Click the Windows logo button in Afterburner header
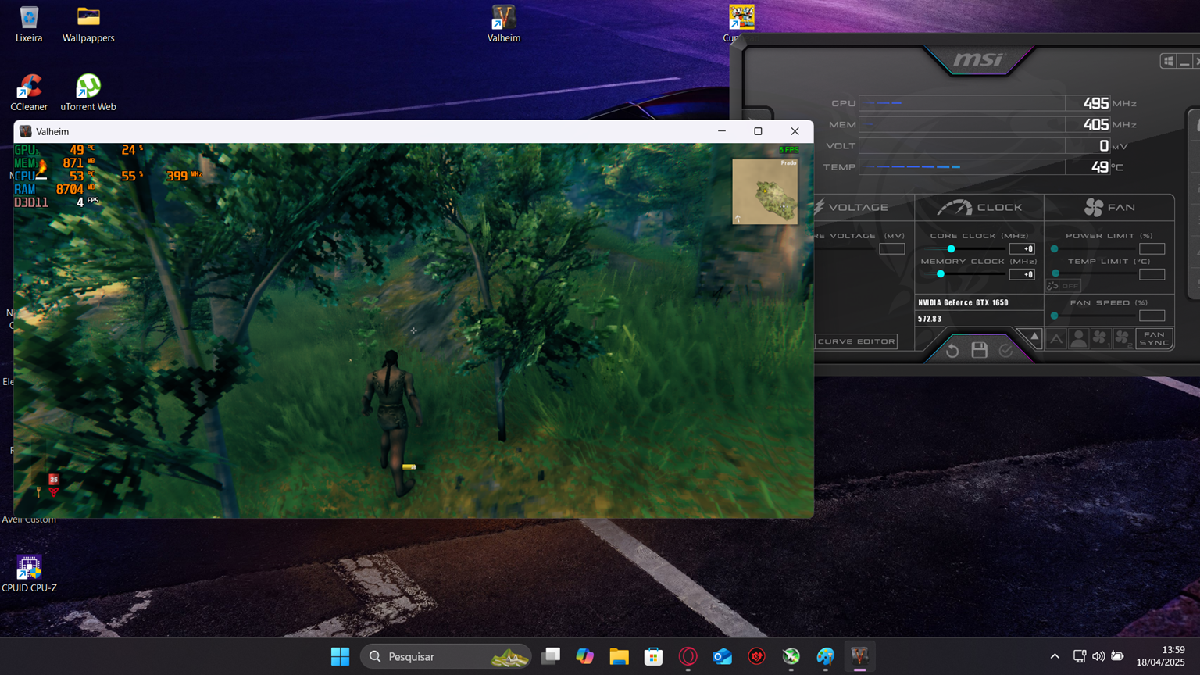 1167,62
